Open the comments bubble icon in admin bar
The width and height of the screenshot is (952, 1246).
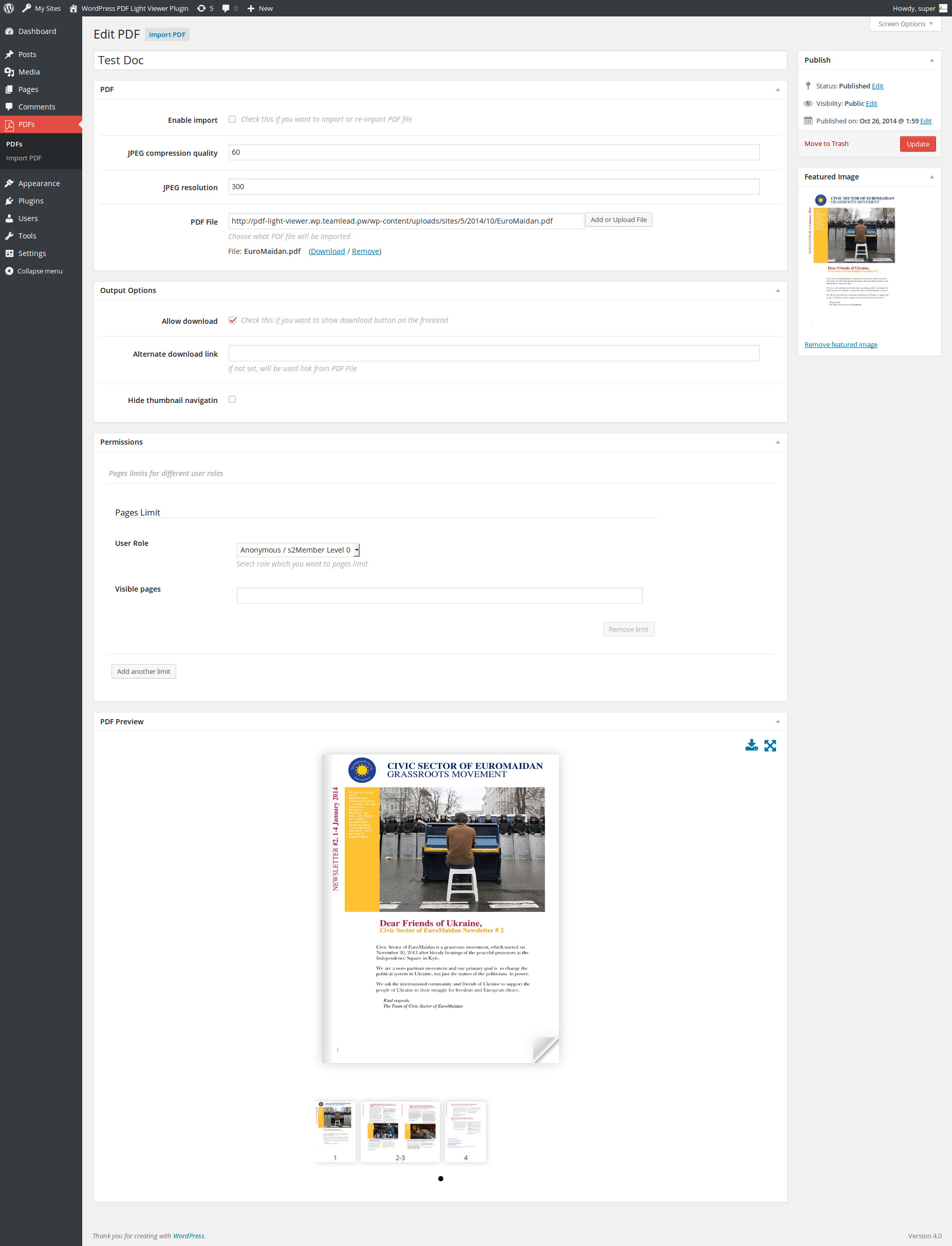tap(226, 9)
